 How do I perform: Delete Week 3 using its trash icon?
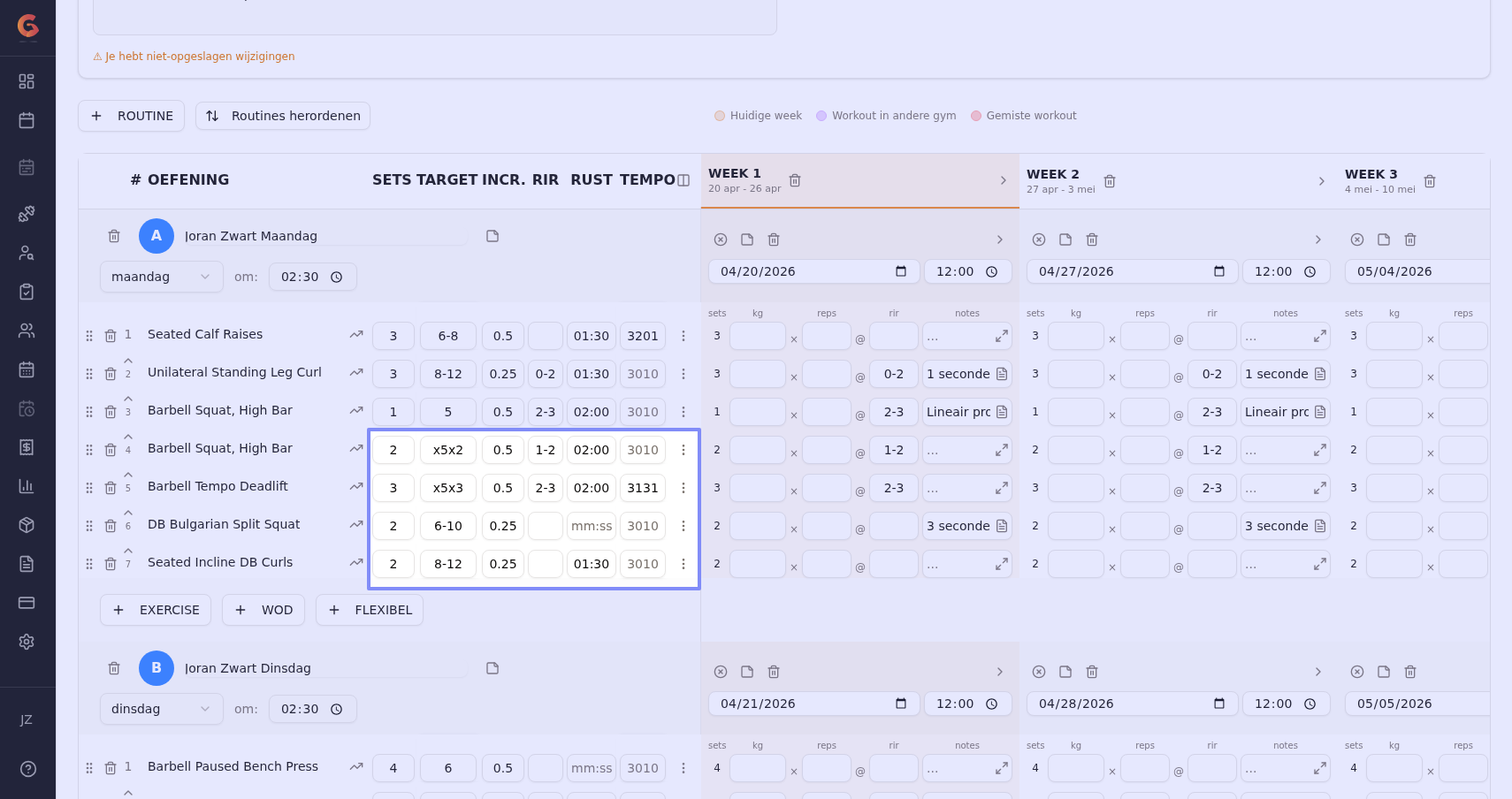point(1430,181)
